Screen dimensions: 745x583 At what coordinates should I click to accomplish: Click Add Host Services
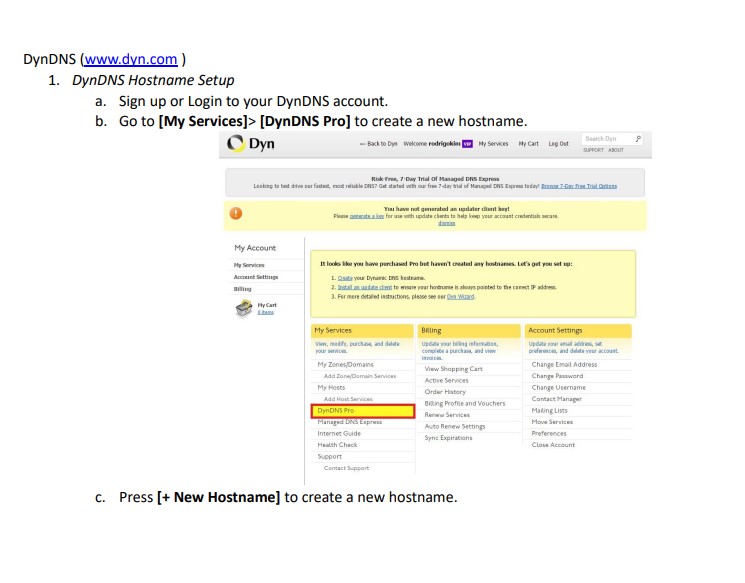(x=348, y=399)
